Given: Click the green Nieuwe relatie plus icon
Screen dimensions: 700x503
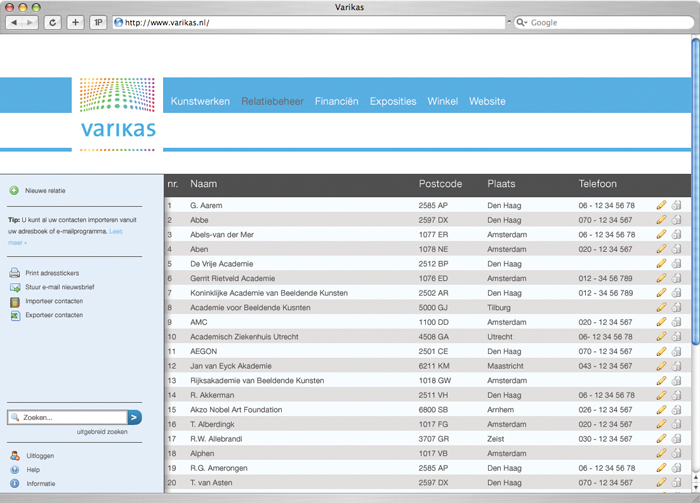Looking at the screenshot, I should [x=14, y=190].
